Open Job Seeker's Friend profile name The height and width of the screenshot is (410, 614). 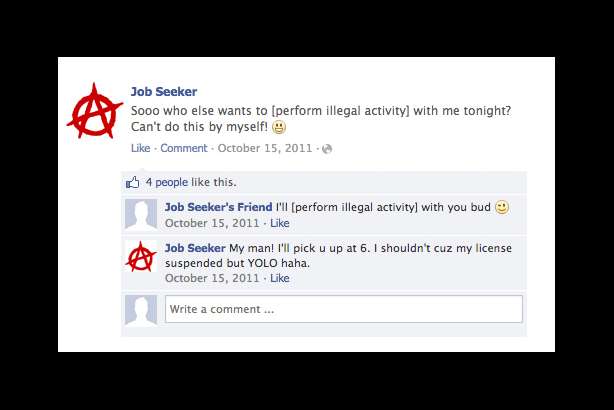(x=219, y=207)
